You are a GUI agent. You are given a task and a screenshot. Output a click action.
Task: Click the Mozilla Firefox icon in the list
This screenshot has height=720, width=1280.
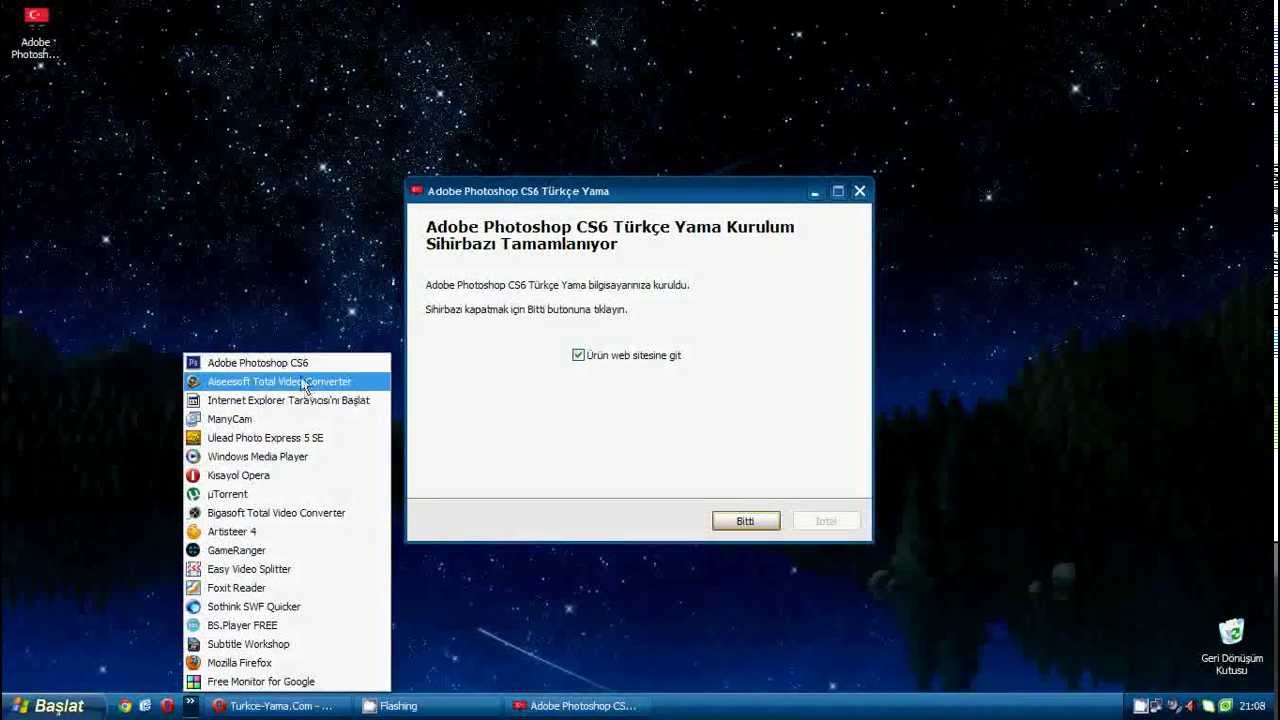tap(194, 663)
